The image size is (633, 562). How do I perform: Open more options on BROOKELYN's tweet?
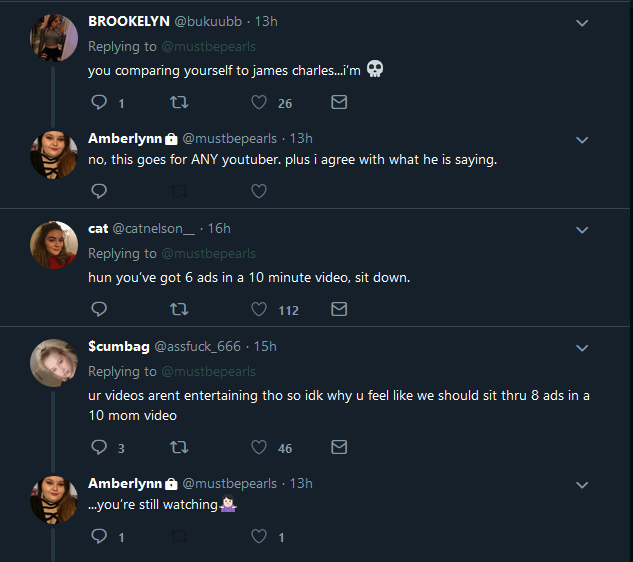pyautogui.click(x=582, y=23)
